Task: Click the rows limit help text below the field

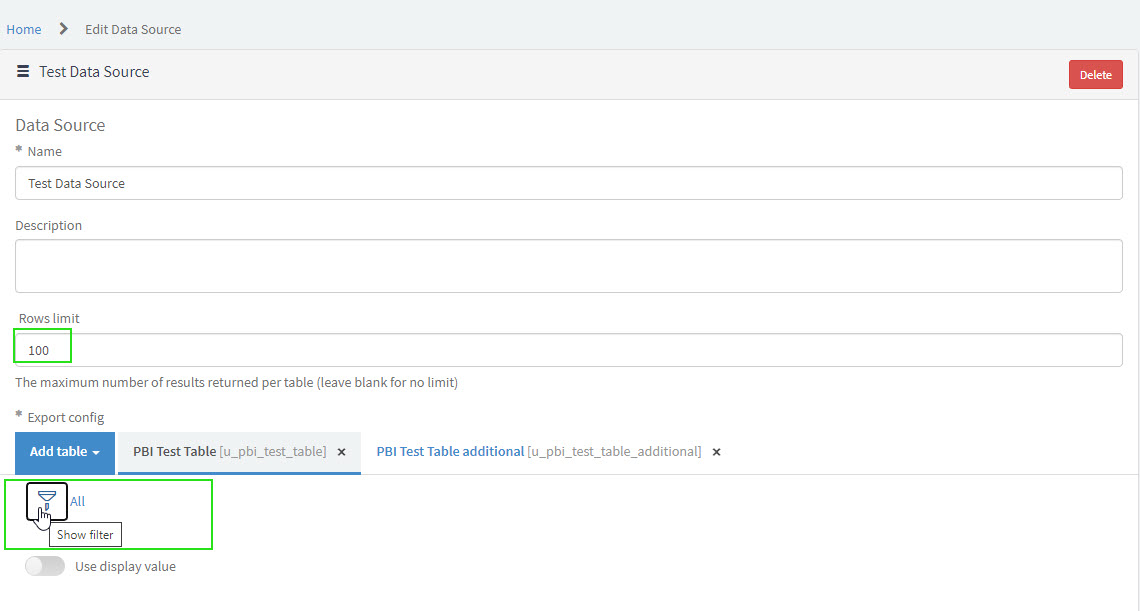Action: (236, 383)
